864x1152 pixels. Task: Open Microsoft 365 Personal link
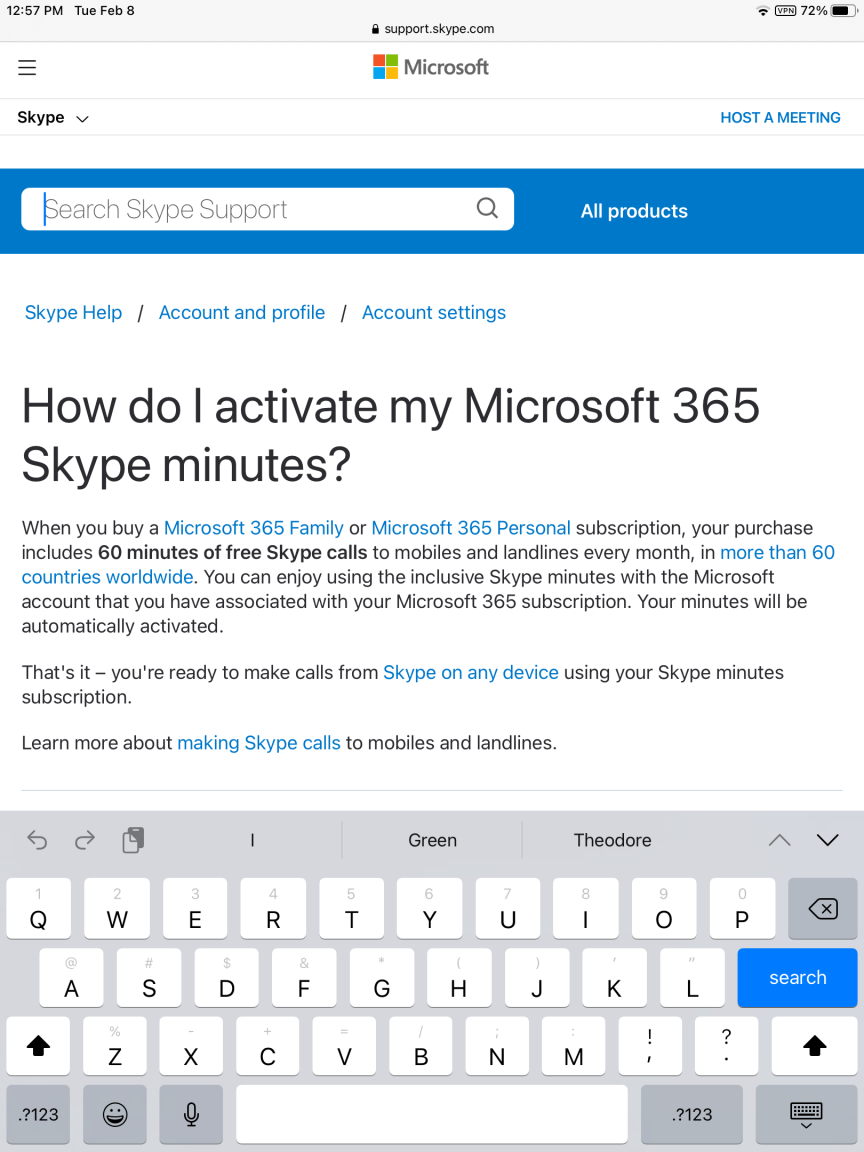tap(471, 528)
